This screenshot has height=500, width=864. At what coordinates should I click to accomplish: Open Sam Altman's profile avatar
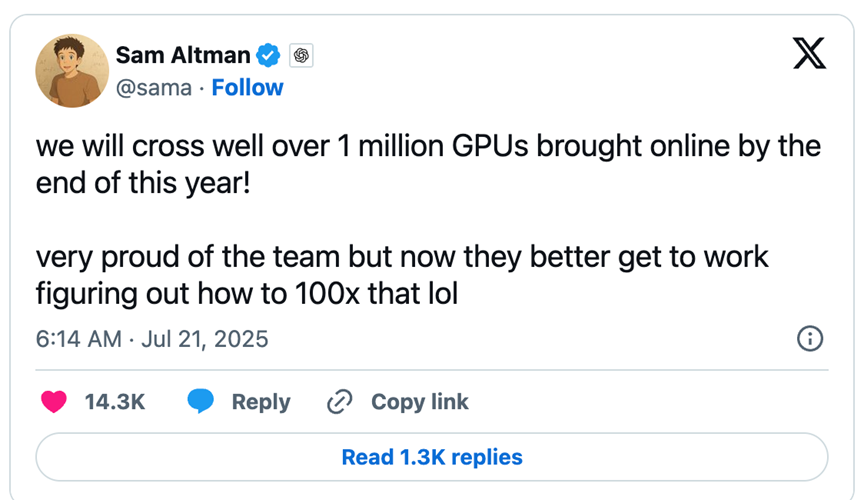point(72,70)
